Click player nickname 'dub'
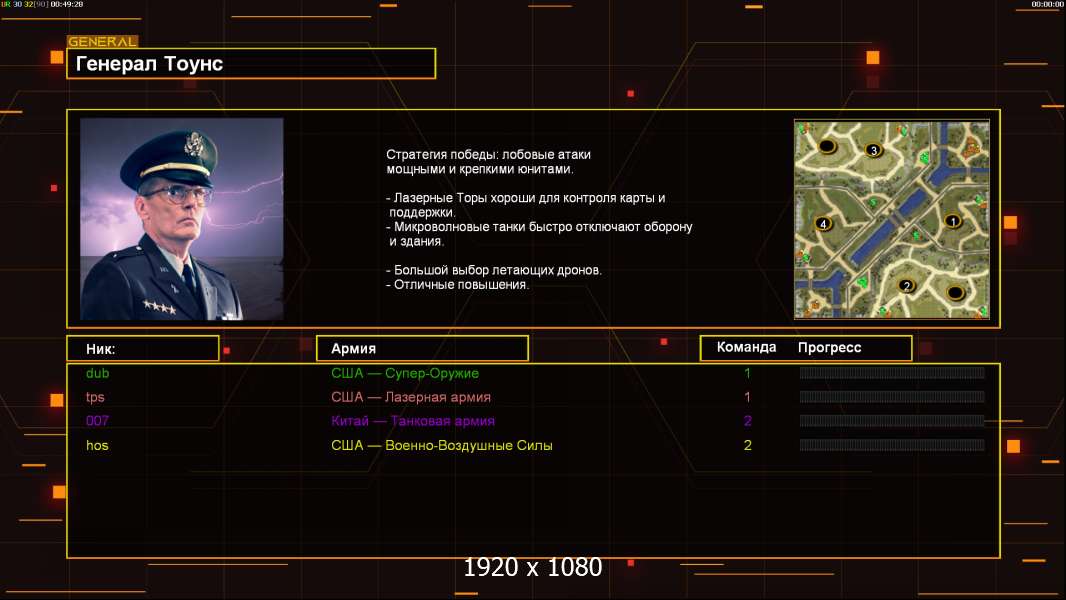This screenshot has height=600, width=1066. (x=97, y=373)
